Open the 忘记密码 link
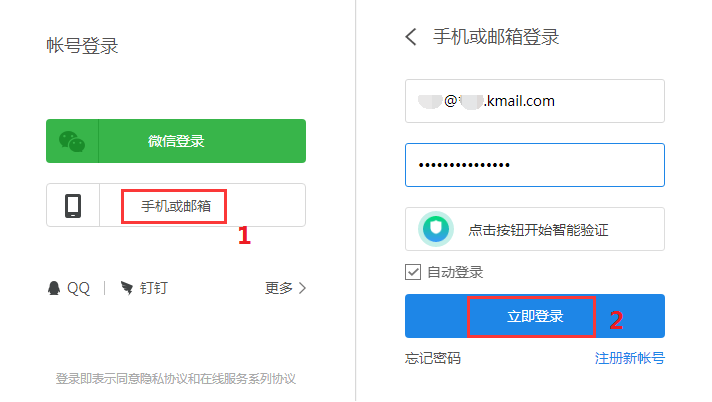 (x=433, y=358)
